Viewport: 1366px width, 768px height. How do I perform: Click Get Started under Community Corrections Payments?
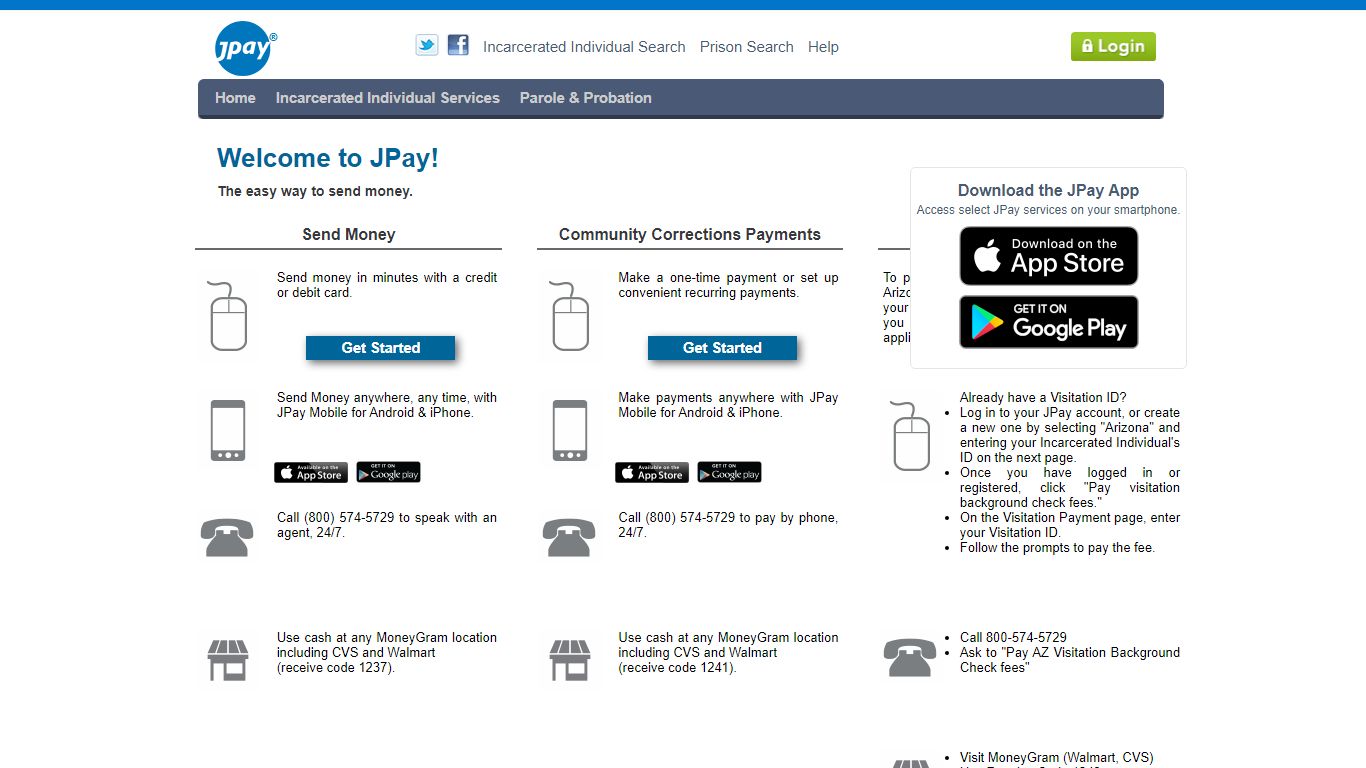(722, 348)
